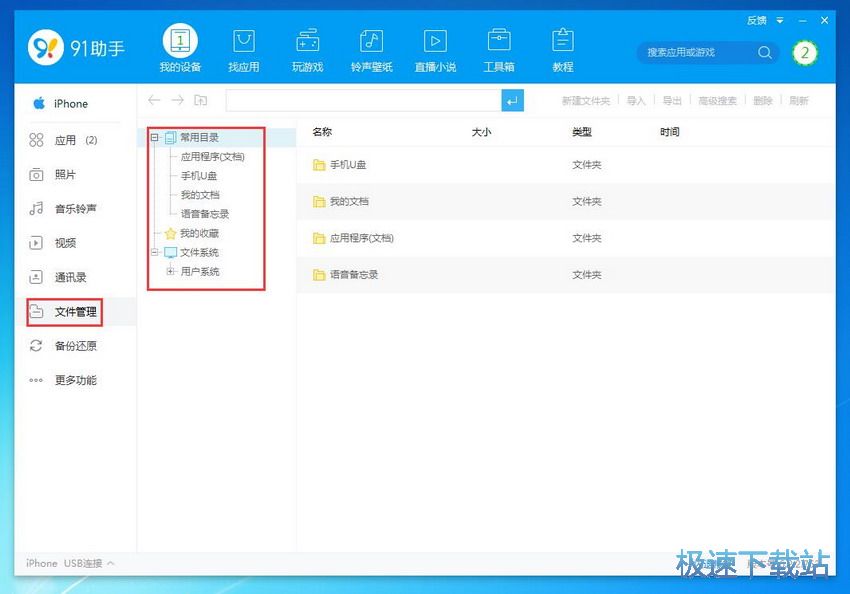Go forward with the right arrow
This screenshot has height=594, width=850.
click(x=177, y=100)
